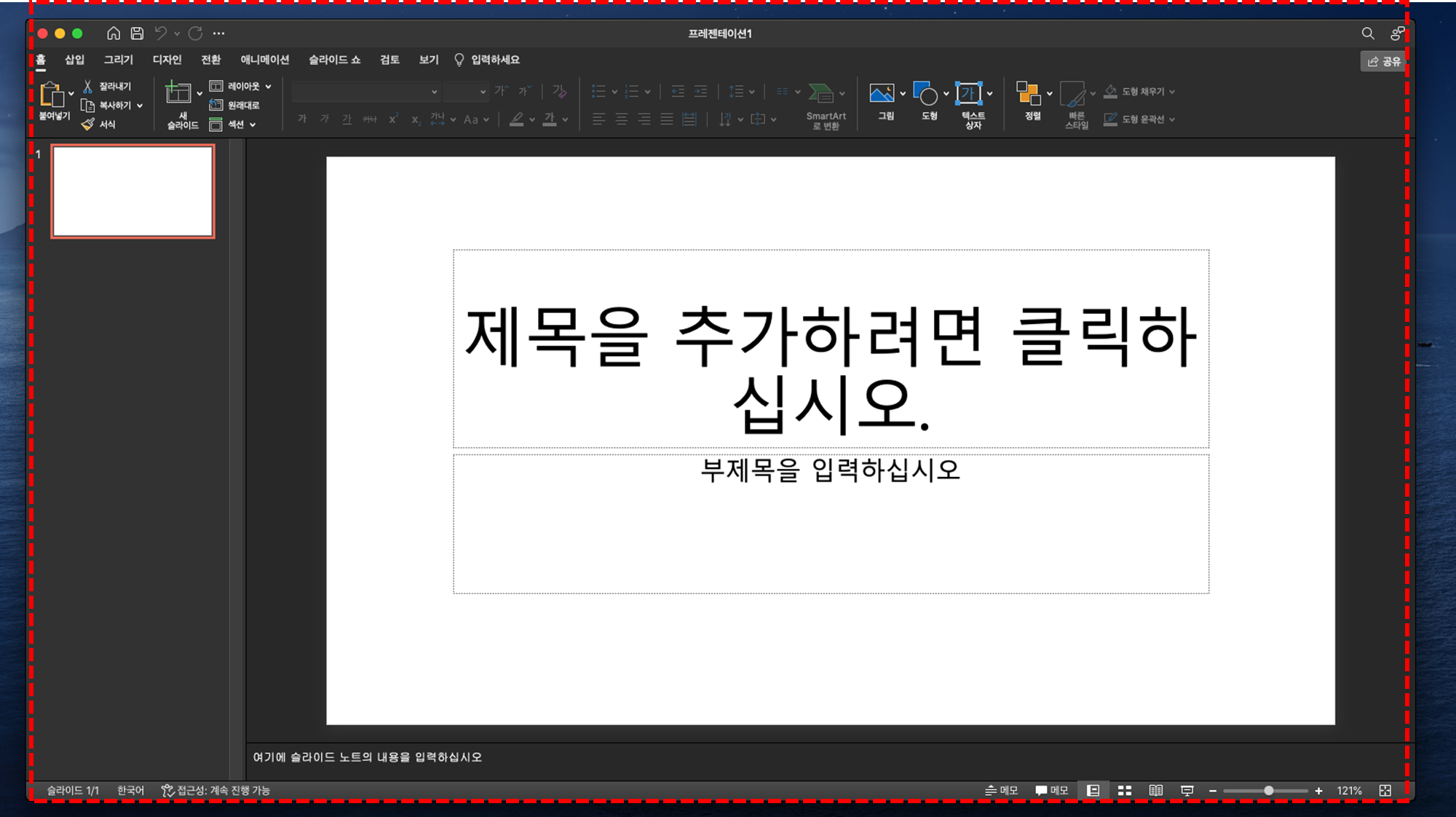Insert a Text Box (텍스트 상자)

tap(969, 93)
